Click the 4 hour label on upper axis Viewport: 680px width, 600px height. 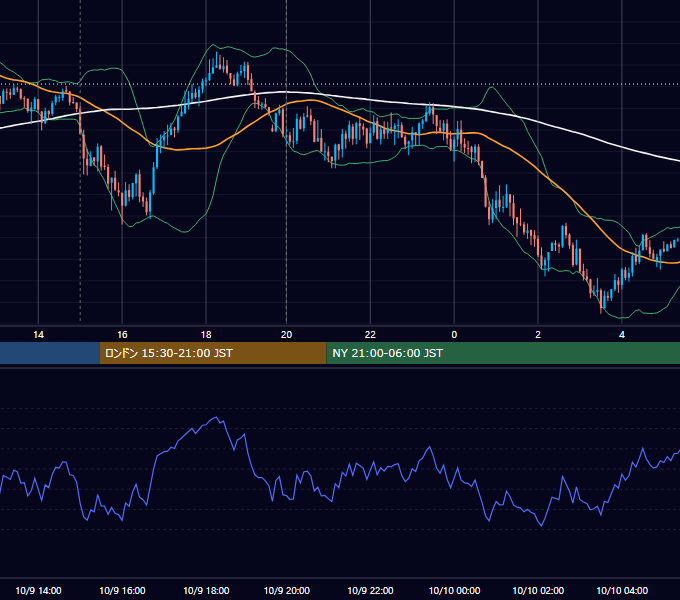click(x=622, y=335)
